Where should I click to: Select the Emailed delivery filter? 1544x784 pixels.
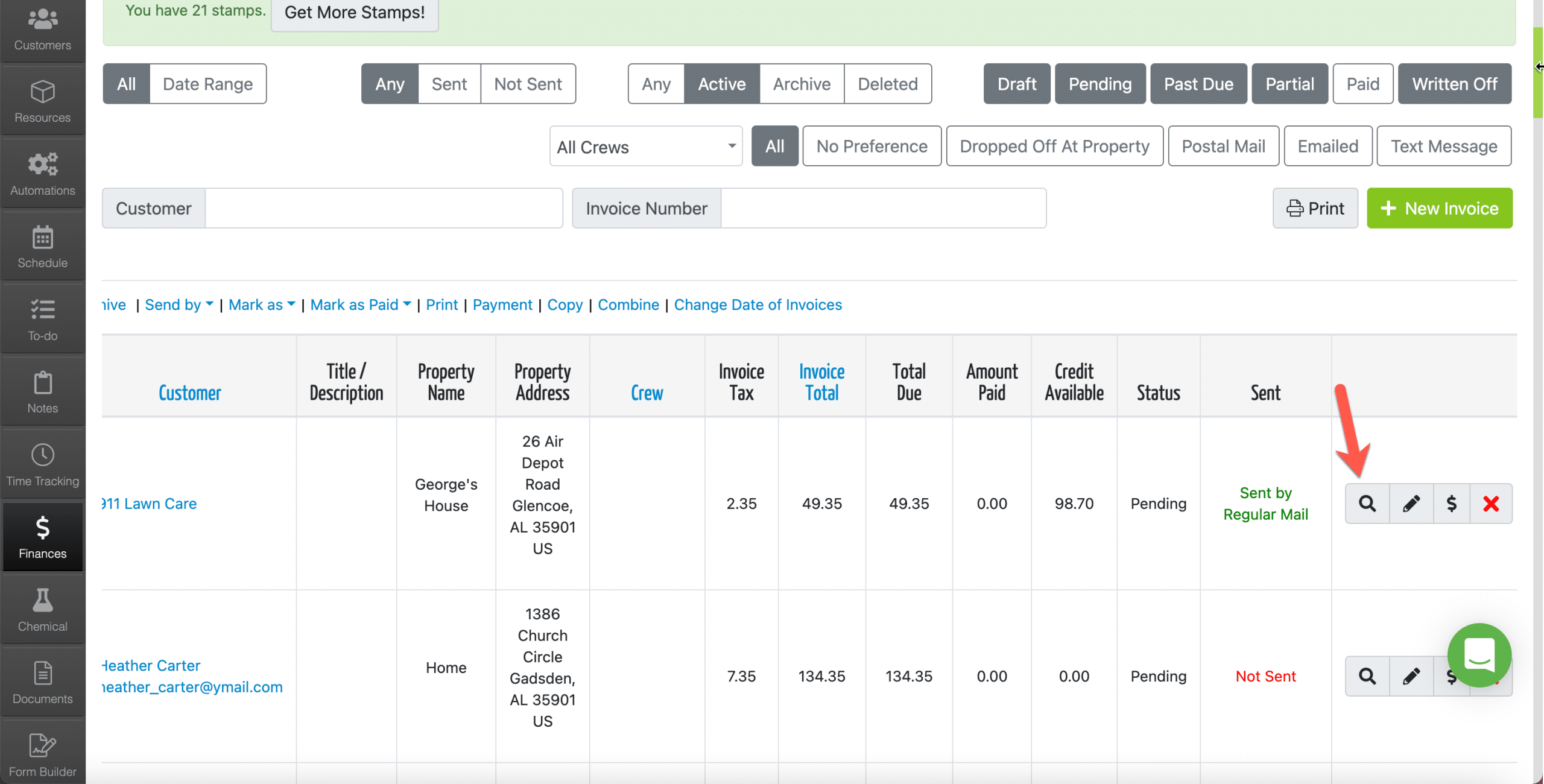pos(1327,146)
